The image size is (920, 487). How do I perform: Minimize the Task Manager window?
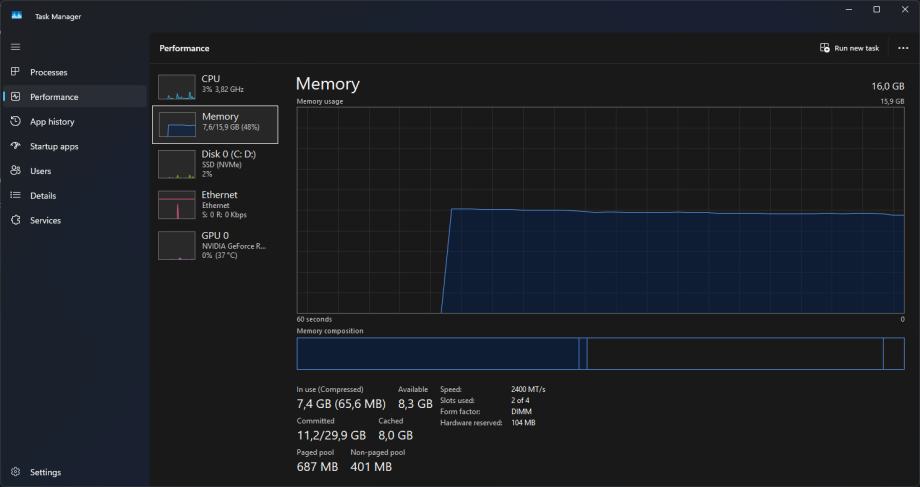[849, 9]
